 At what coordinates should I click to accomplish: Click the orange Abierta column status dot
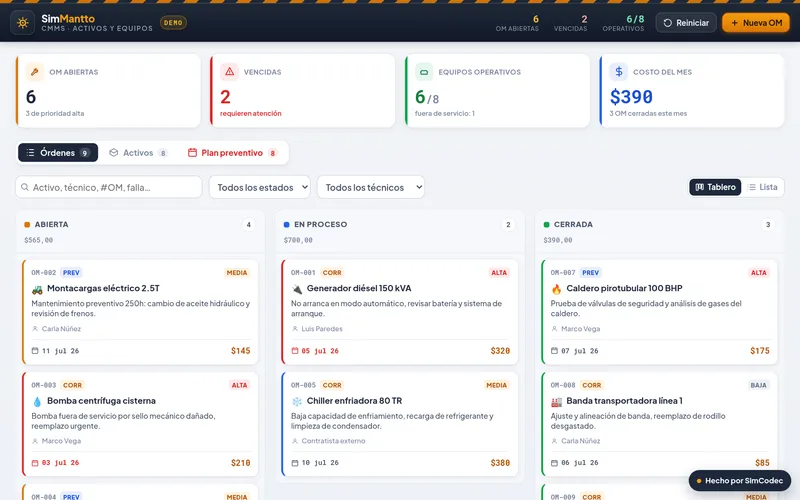pyautogui.click(x=27, y=224)
